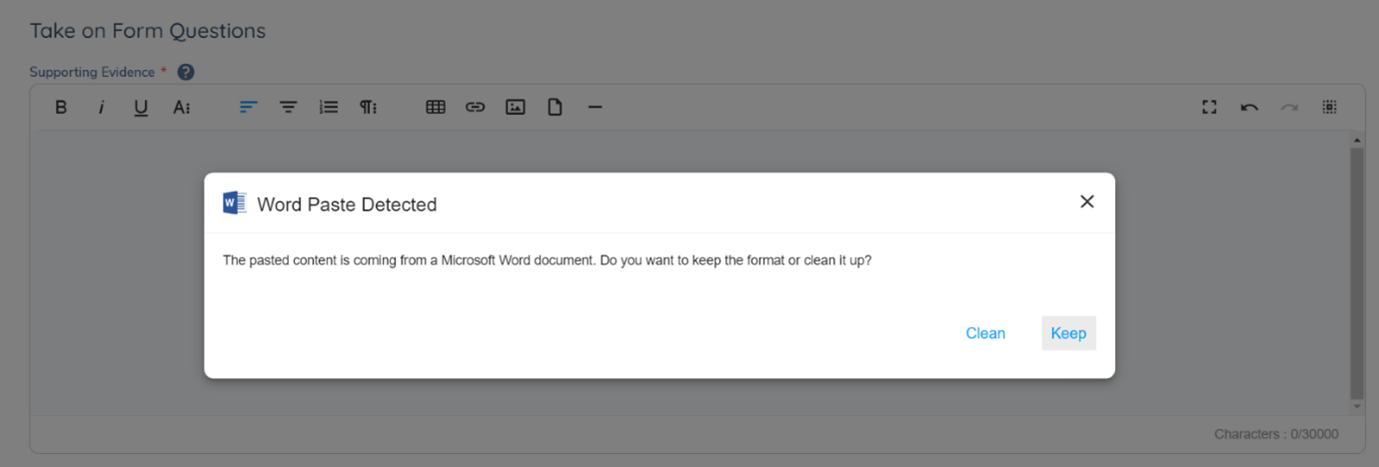Click the scrollbar down arrow
The image size is (1379, 467).
(1357, 406)
